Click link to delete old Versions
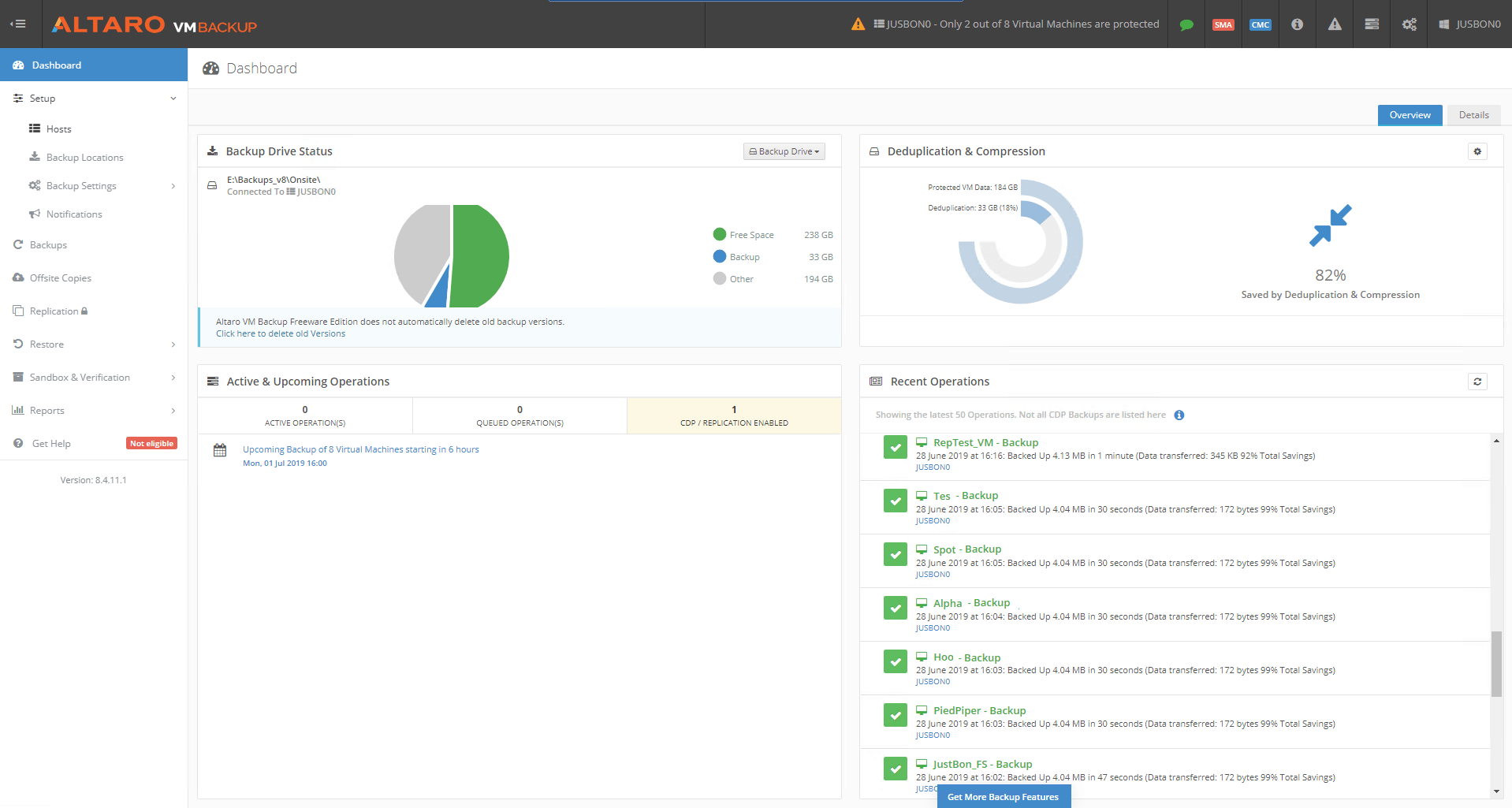 pyautogui.click(x=281, y=334)
